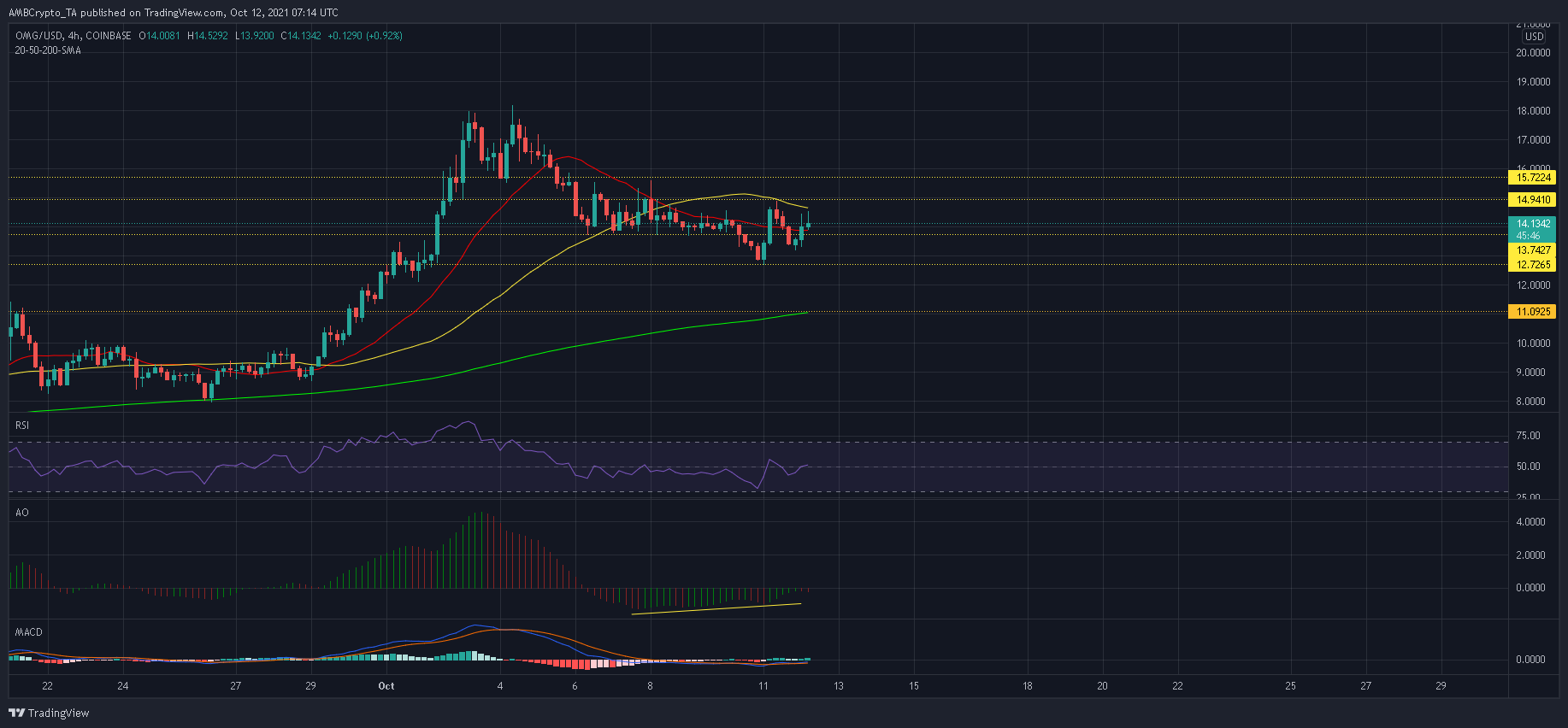Click the +0.1290 (+0.92%) change value
This screenshot has height=728, width=1568.
click(x=365, y=36)
